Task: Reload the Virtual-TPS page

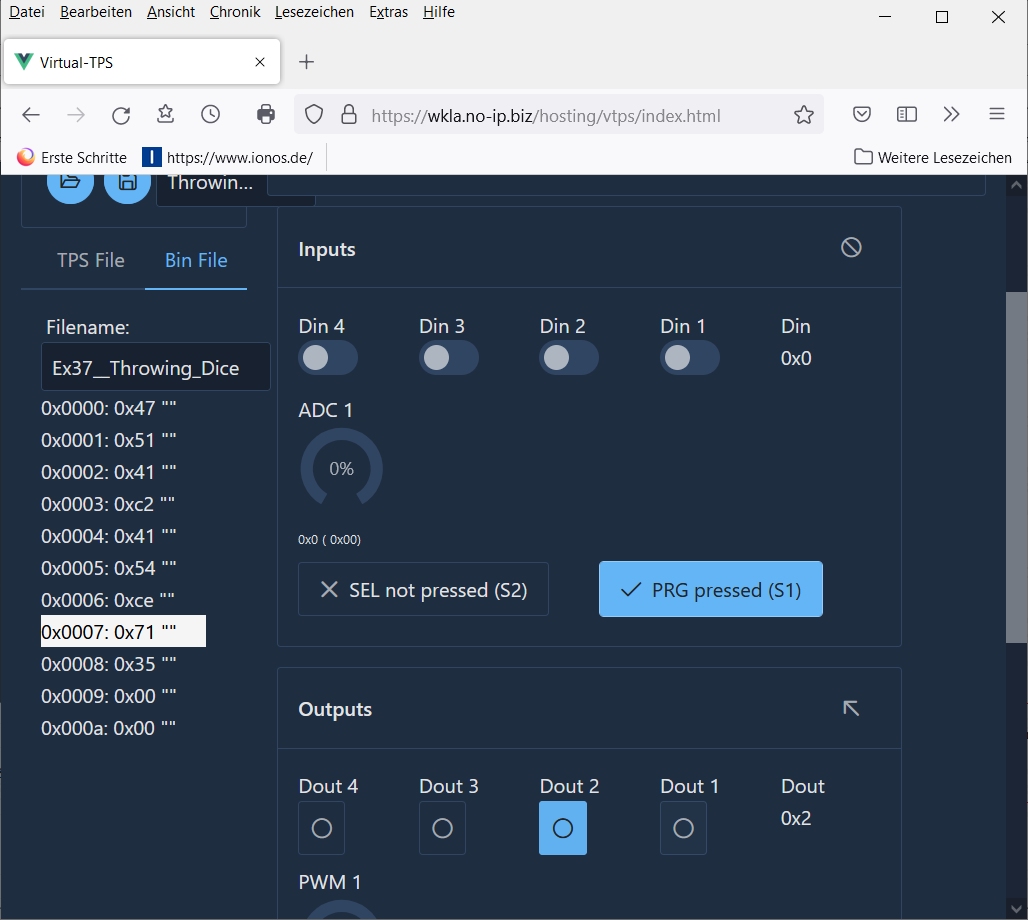Action: (121, 115)
